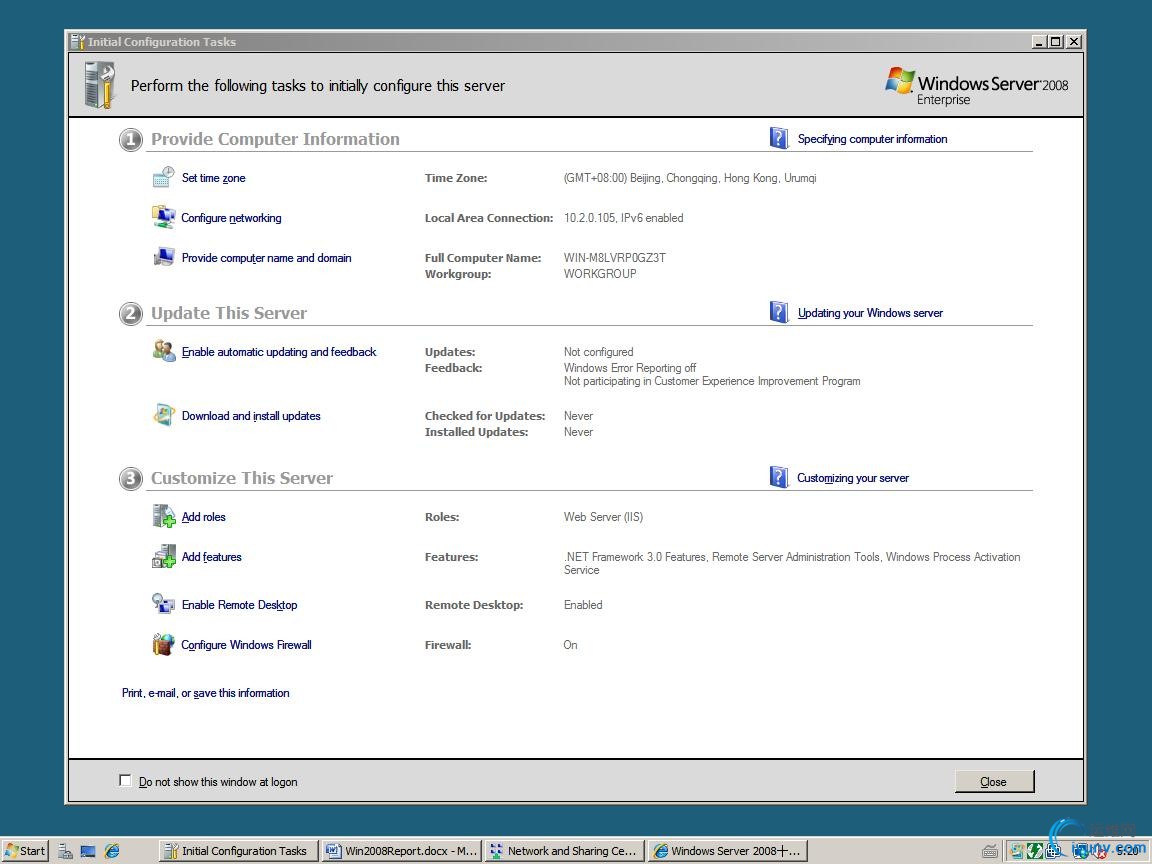This screenshot has height=864, width=1152.
Task: Open the Updating your Windows server help link
Action: (870, 313)
